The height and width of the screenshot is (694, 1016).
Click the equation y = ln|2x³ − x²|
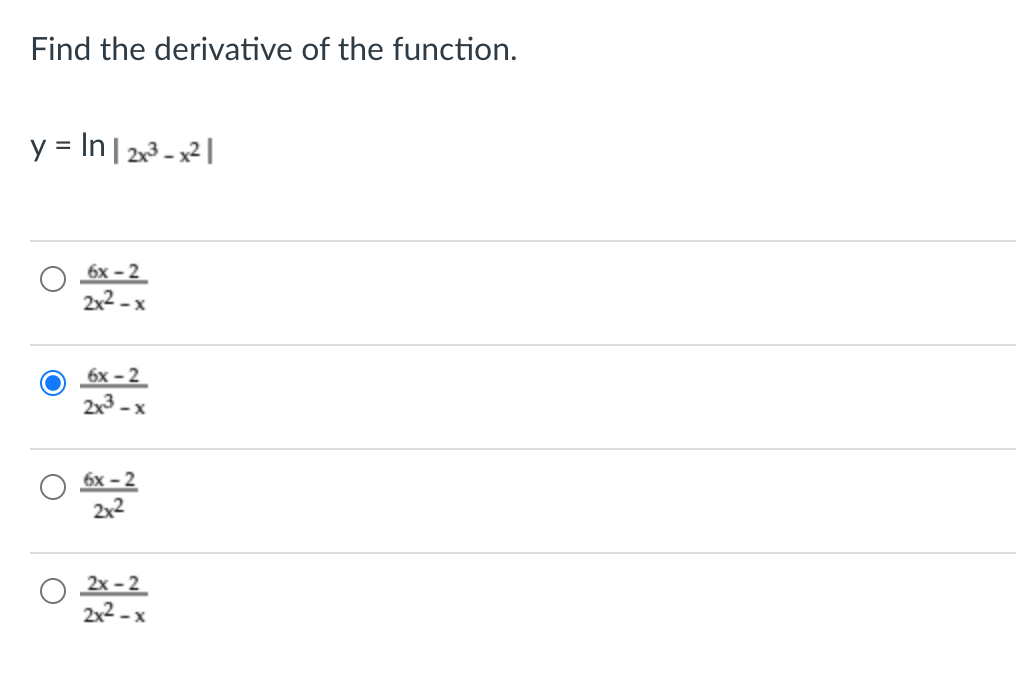tap(123, 150)
